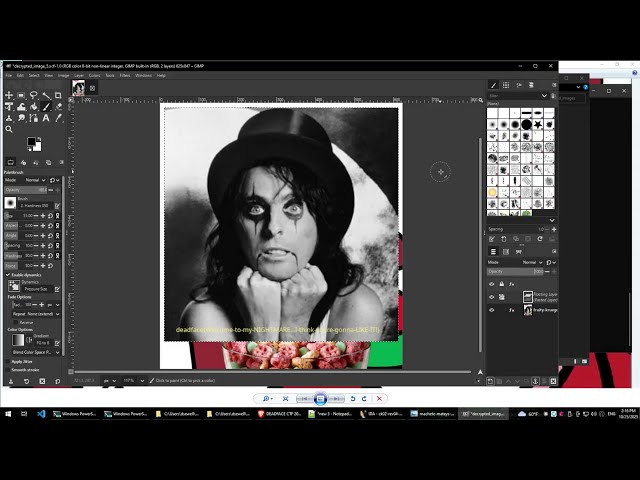Select the Rectangle Select tool
Viewport: 640px width, 480px height.
[x=21, y=95]
